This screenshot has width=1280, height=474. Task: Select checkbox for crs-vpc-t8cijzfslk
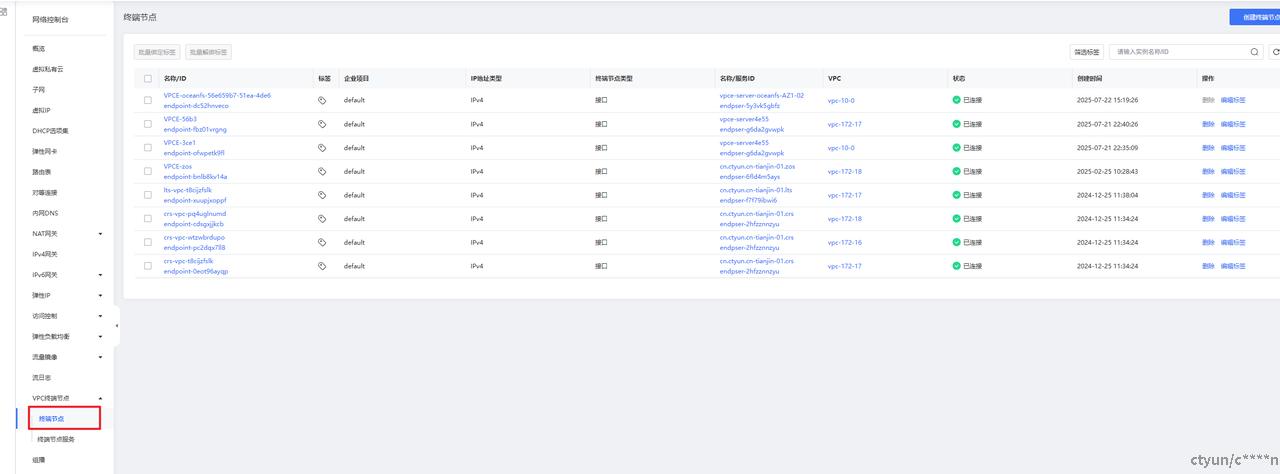click(x=148, y=266)
